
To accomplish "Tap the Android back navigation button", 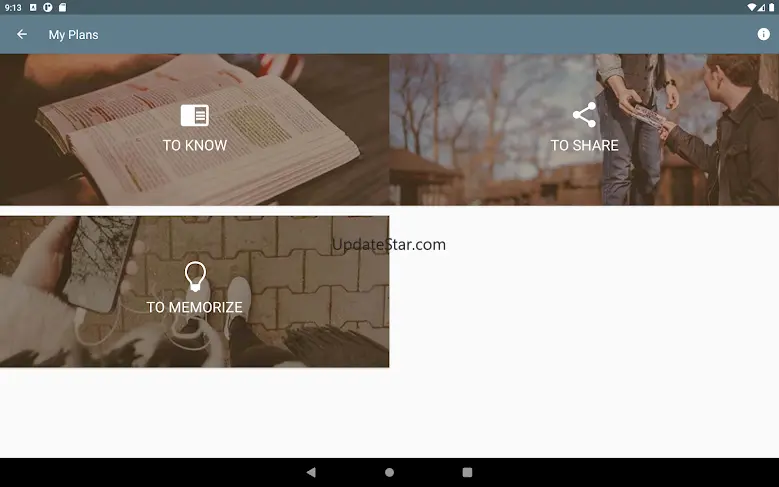I will 311,472.
